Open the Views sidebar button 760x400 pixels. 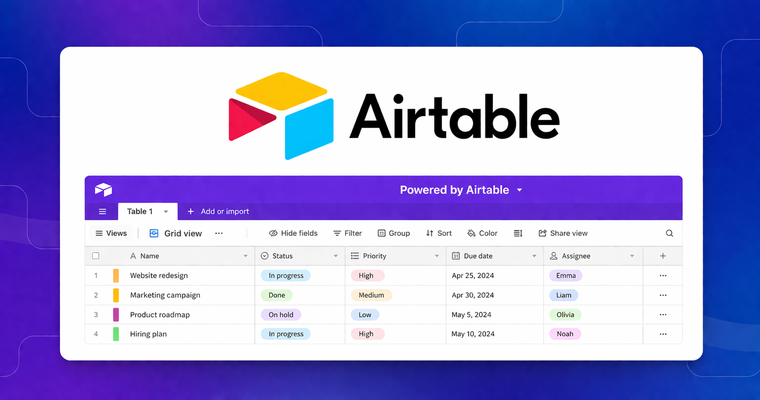click(x=111, y=233)
